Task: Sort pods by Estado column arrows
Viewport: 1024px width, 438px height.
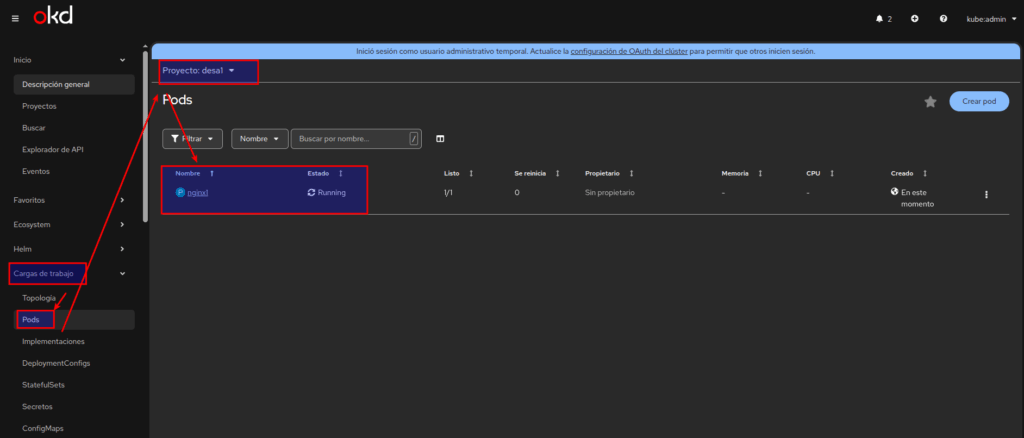Action: tap(341, 173)
